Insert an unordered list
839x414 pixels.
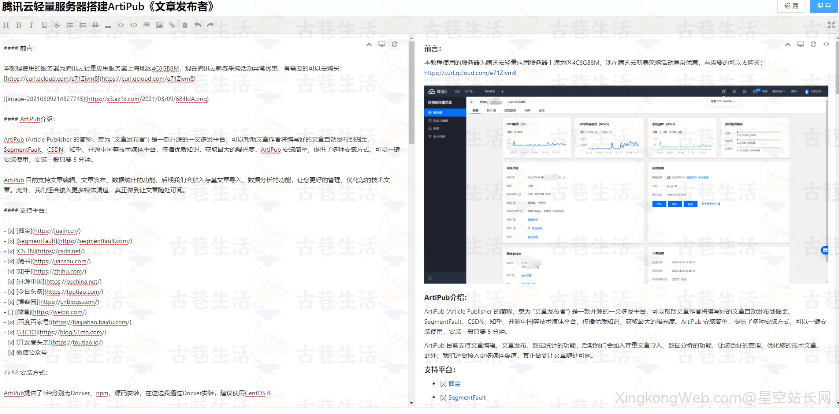(70, 25)
